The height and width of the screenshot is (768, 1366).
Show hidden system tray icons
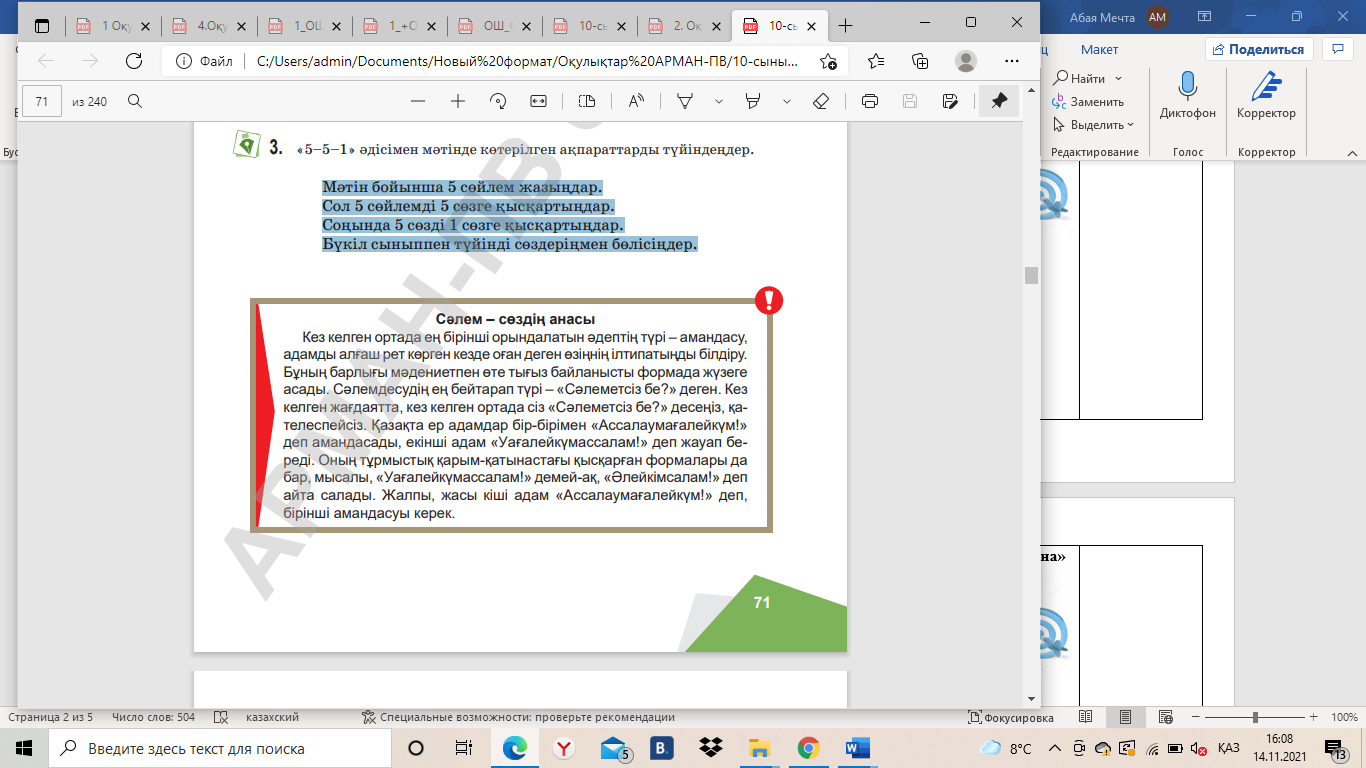pyautogui.click(x=1053, y=748)
